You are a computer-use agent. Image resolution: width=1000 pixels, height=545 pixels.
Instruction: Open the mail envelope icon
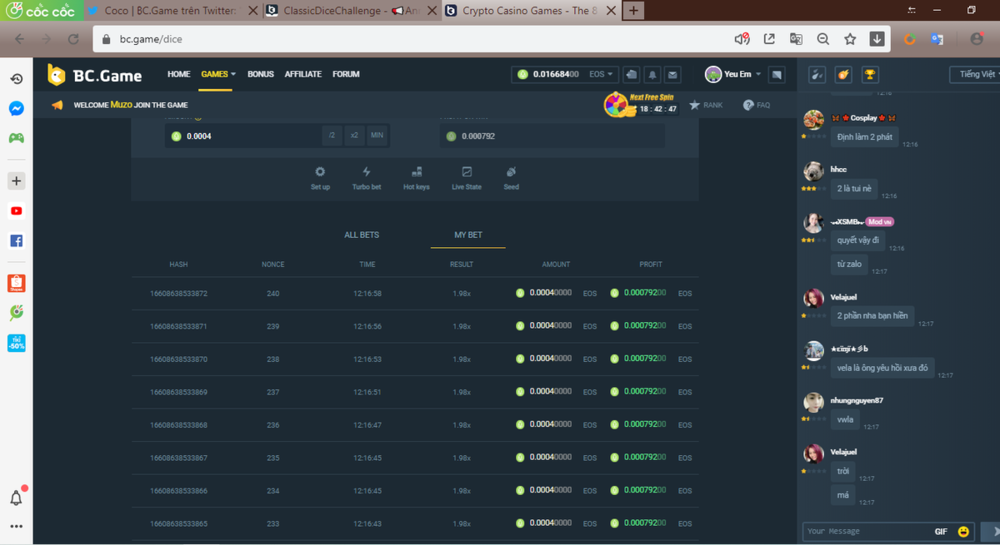pyautogui.click(x=673, y=74)
